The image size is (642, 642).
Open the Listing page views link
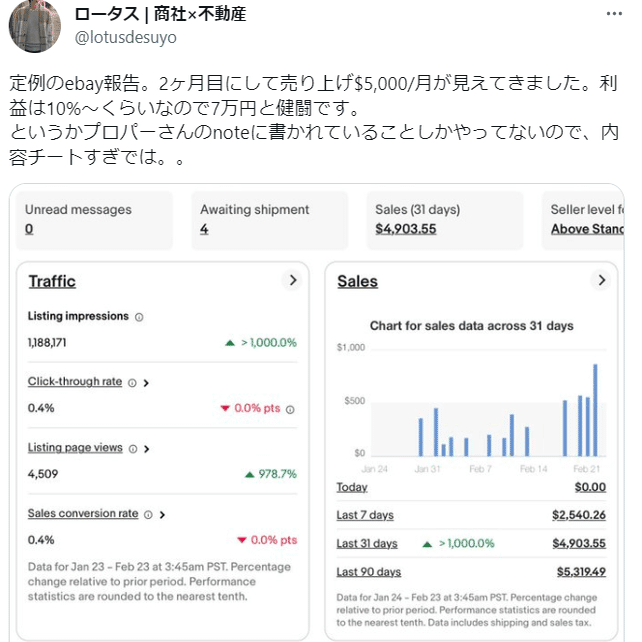point(75,448)
